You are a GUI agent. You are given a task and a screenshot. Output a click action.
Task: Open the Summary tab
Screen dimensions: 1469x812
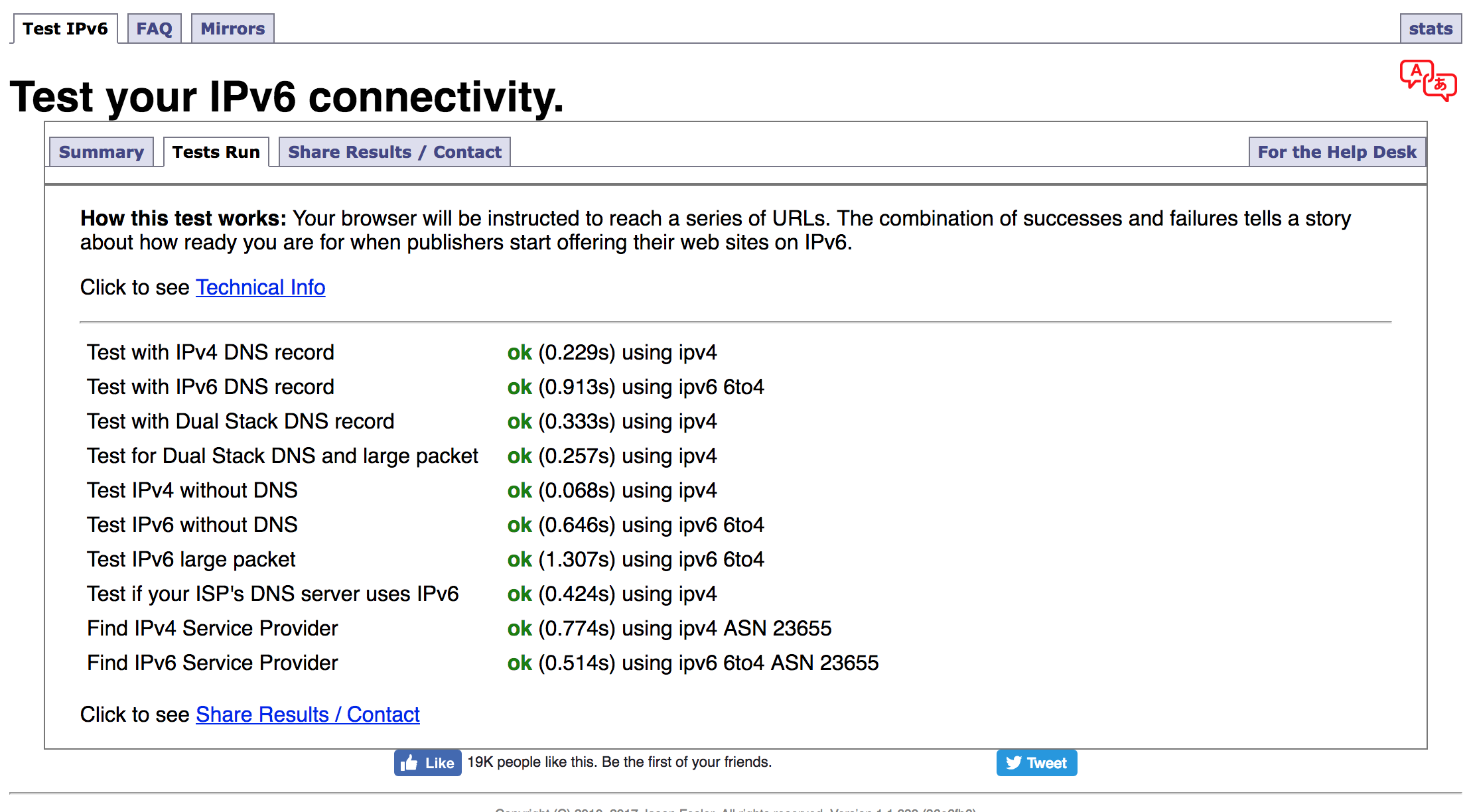102,152
